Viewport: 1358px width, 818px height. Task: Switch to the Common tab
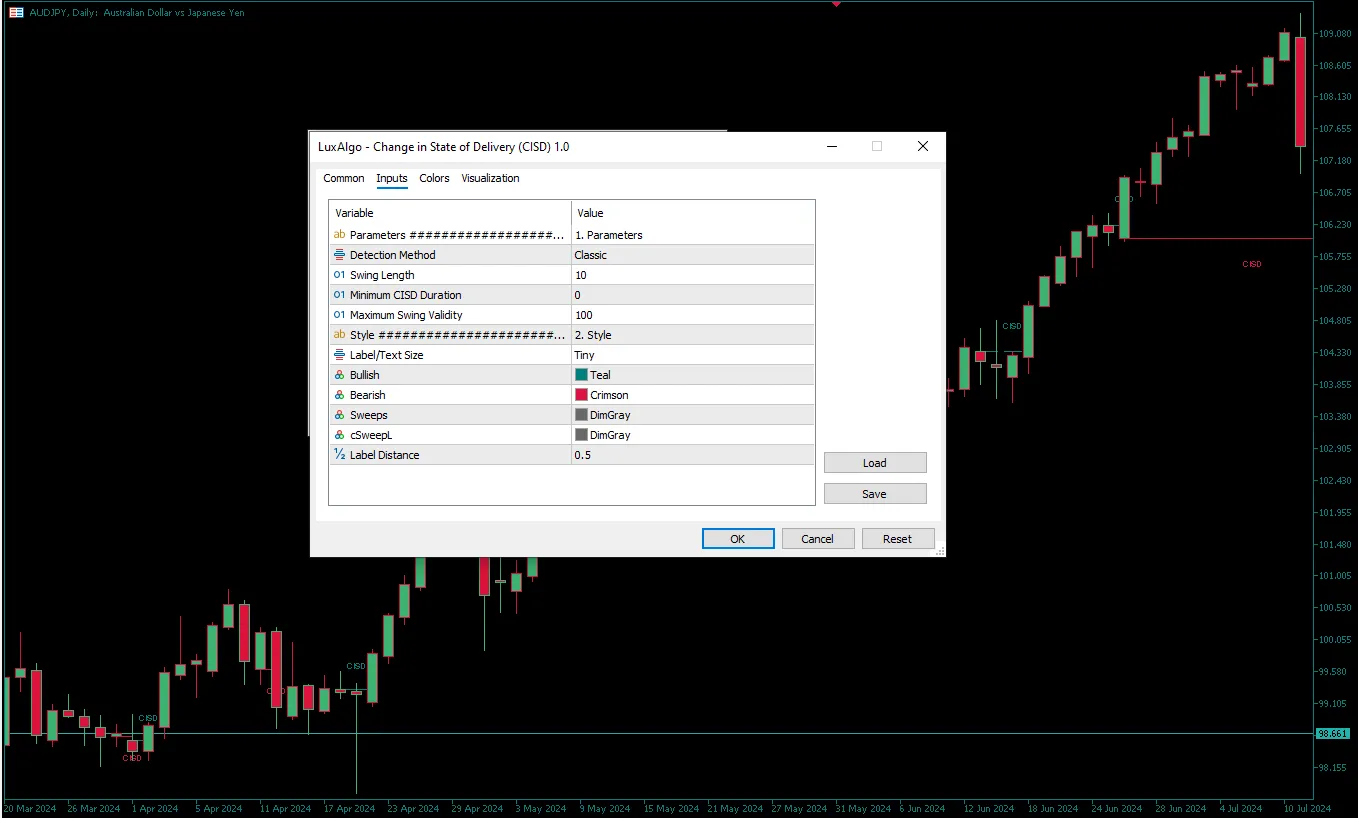point(344,178)
